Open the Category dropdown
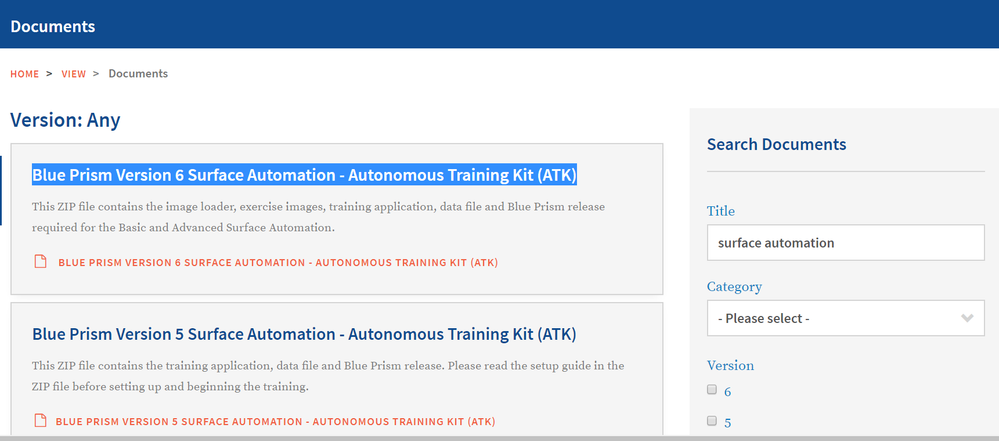The height and width of the screenshot is (441, 999). (845, 318)
